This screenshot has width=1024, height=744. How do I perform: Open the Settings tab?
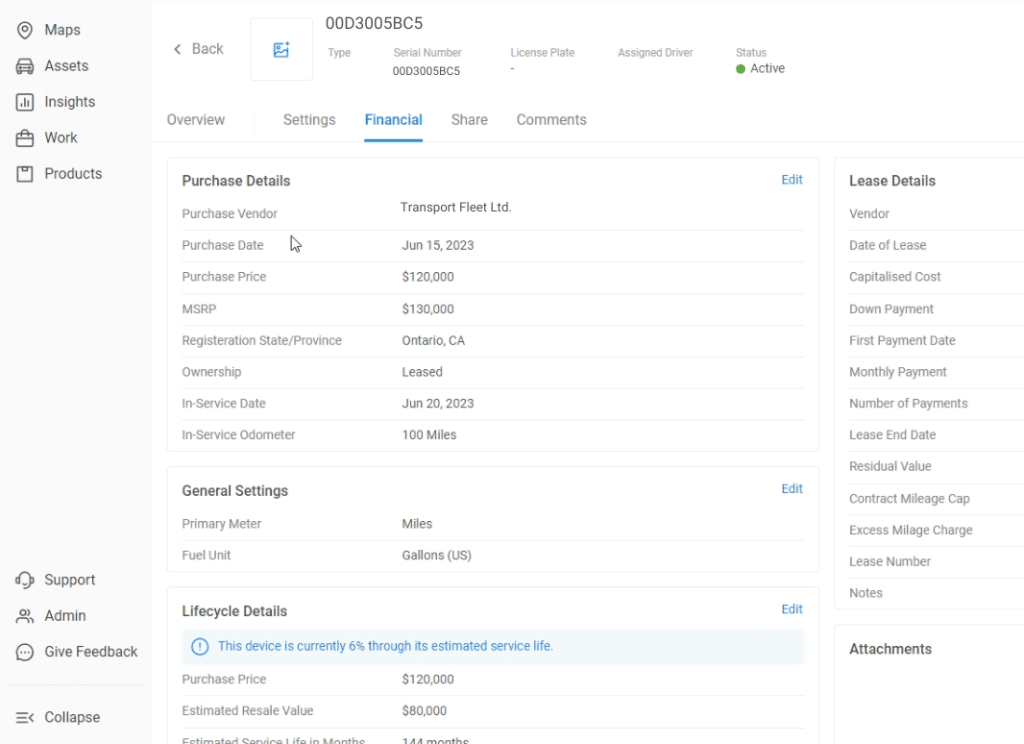pos(309,120)
